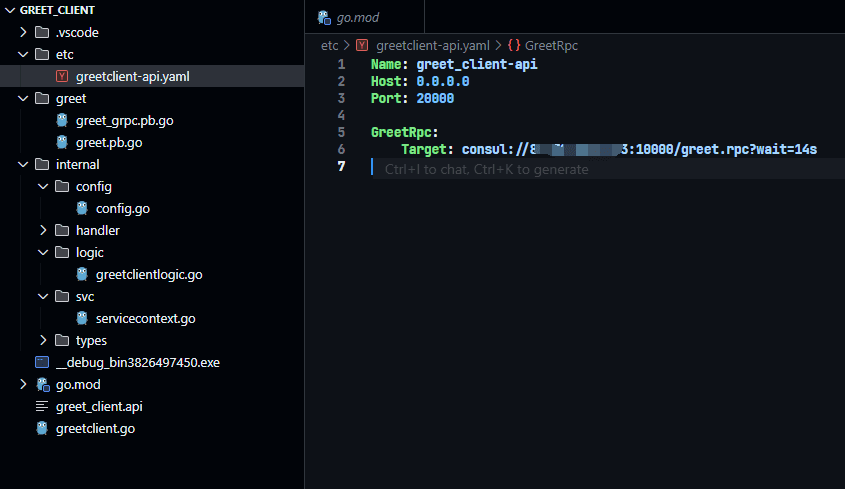Open greetclient.go in the file tree
The image size is (845, 489).
[95, 428]
